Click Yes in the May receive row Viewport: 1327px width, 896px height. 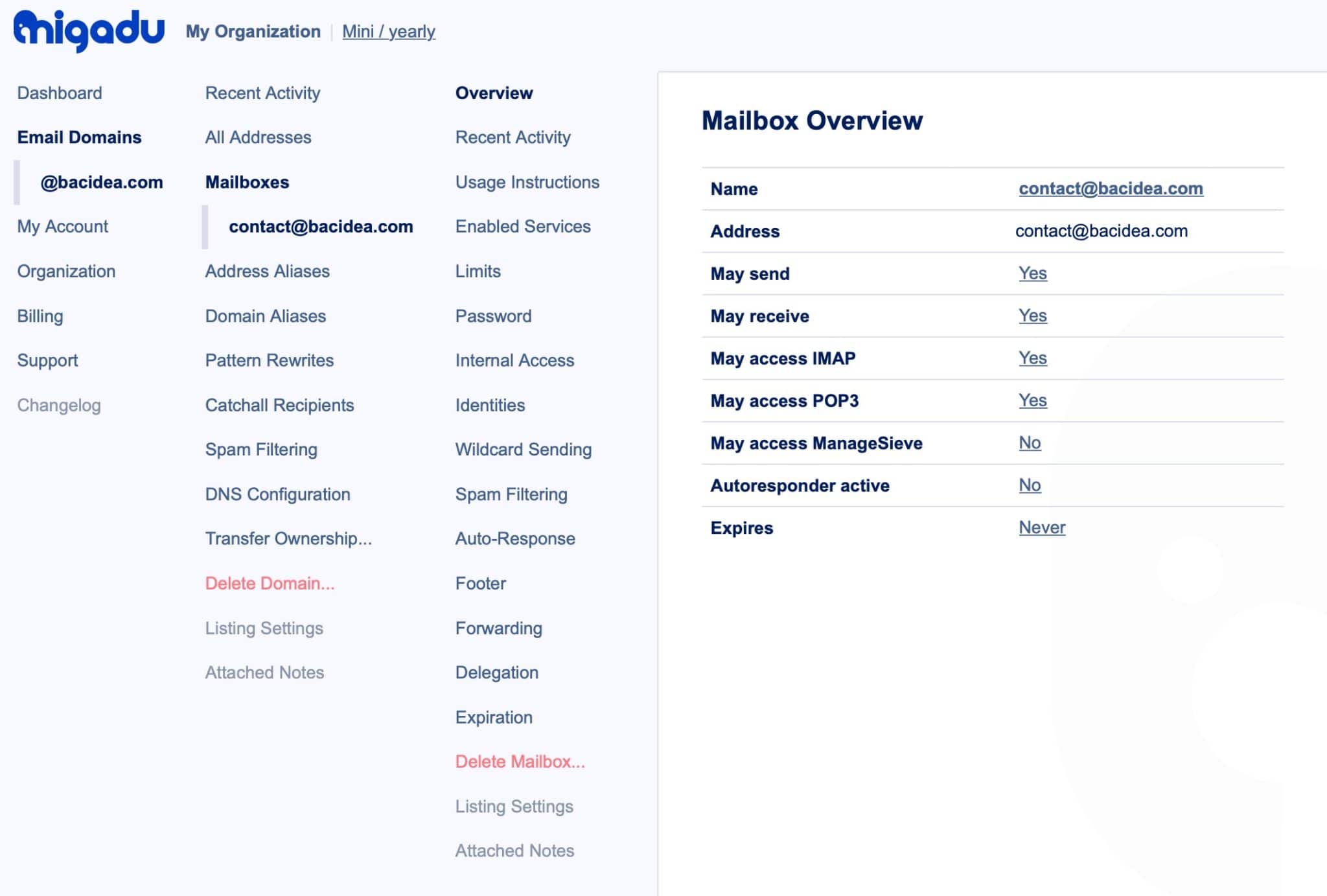tap(1032, 316)
